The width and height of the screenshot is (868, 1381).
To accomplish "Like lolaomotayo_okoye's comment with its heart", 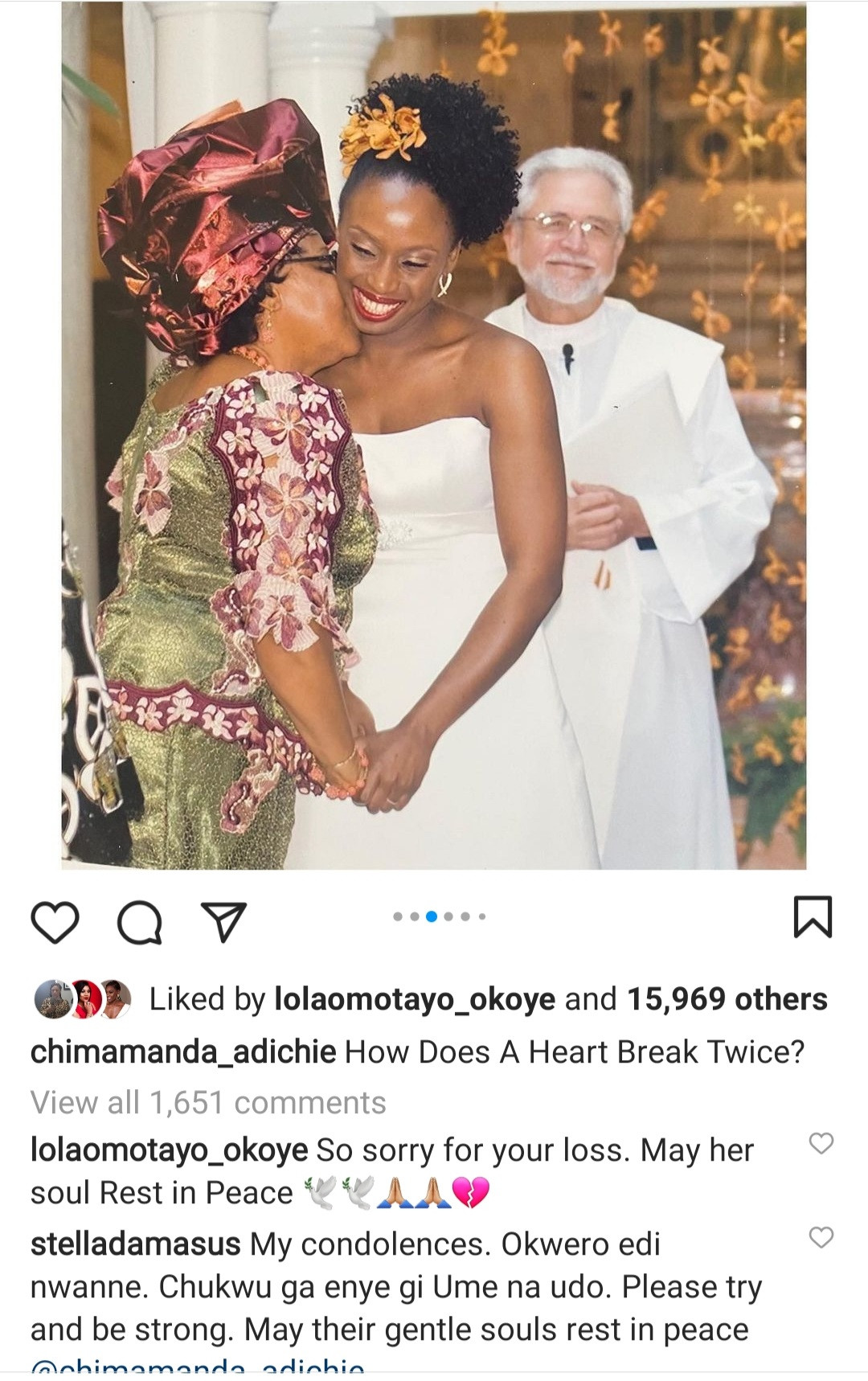I will (x=821, y=1143).
